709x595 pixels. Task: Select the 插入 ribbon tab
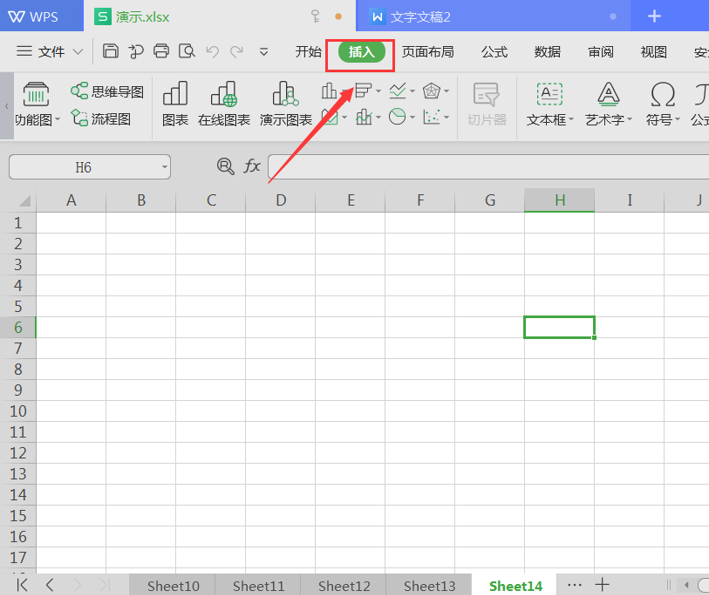(x=361, y=52)
